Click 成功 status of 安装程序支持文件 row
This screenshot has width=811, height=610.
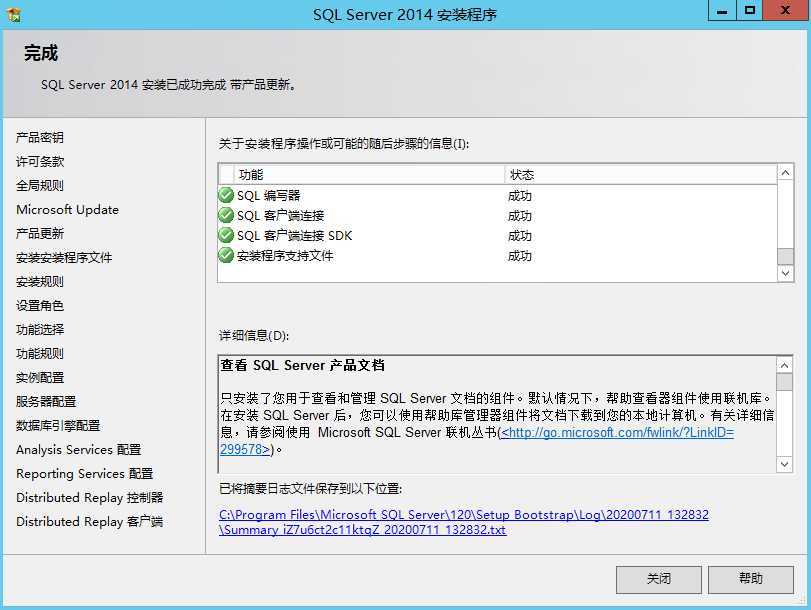[520, 256]
